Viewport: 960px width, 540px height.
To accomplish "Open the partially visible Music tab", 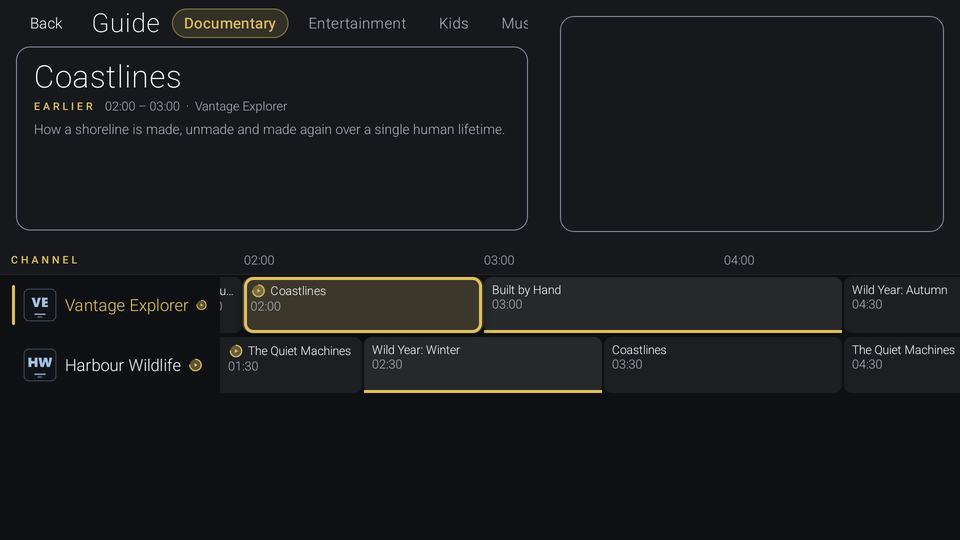I will (514, 23).
